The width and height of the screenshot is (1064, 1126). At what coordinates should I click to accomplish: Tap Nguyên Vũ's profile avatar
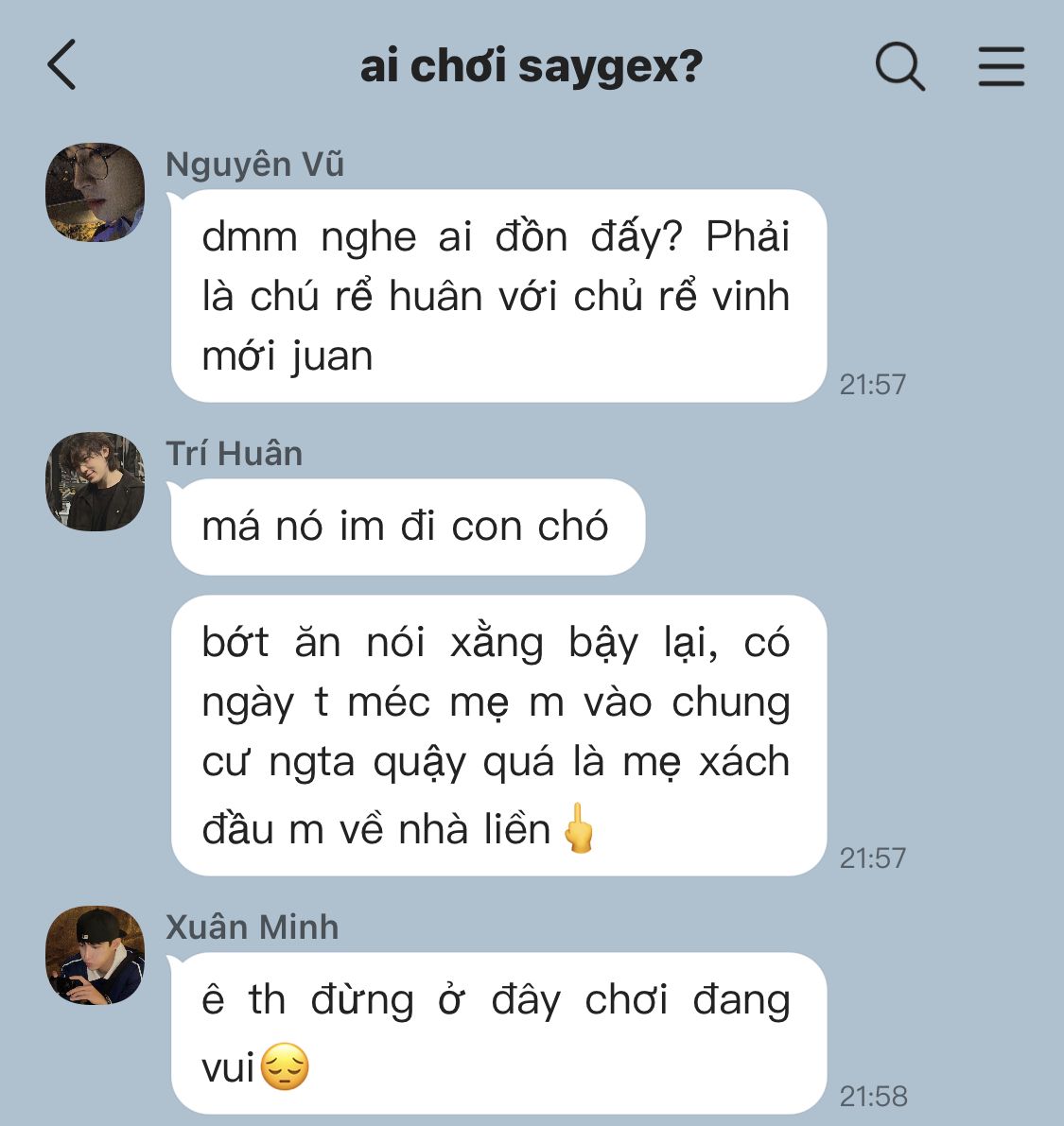coord(95,192)
